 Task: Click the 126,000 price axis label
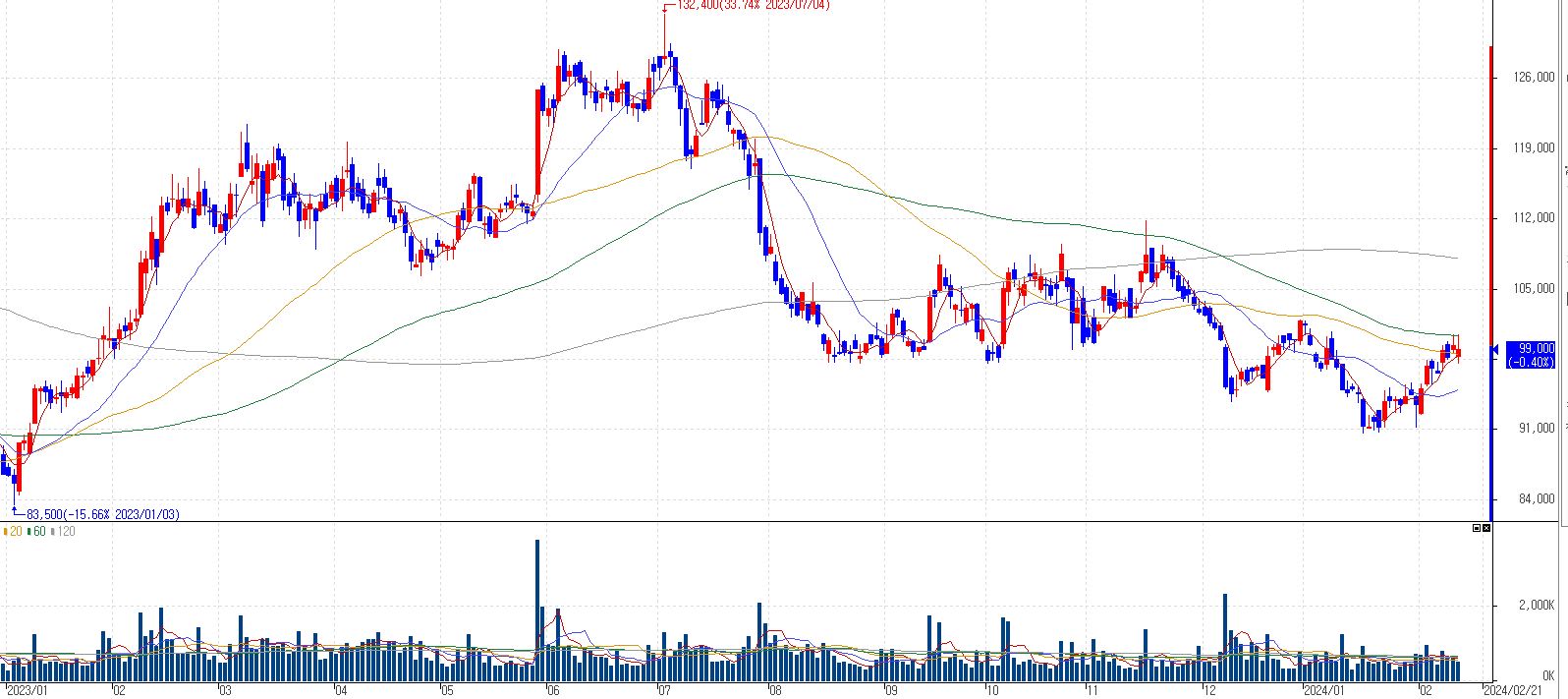tap(1536, 77)
